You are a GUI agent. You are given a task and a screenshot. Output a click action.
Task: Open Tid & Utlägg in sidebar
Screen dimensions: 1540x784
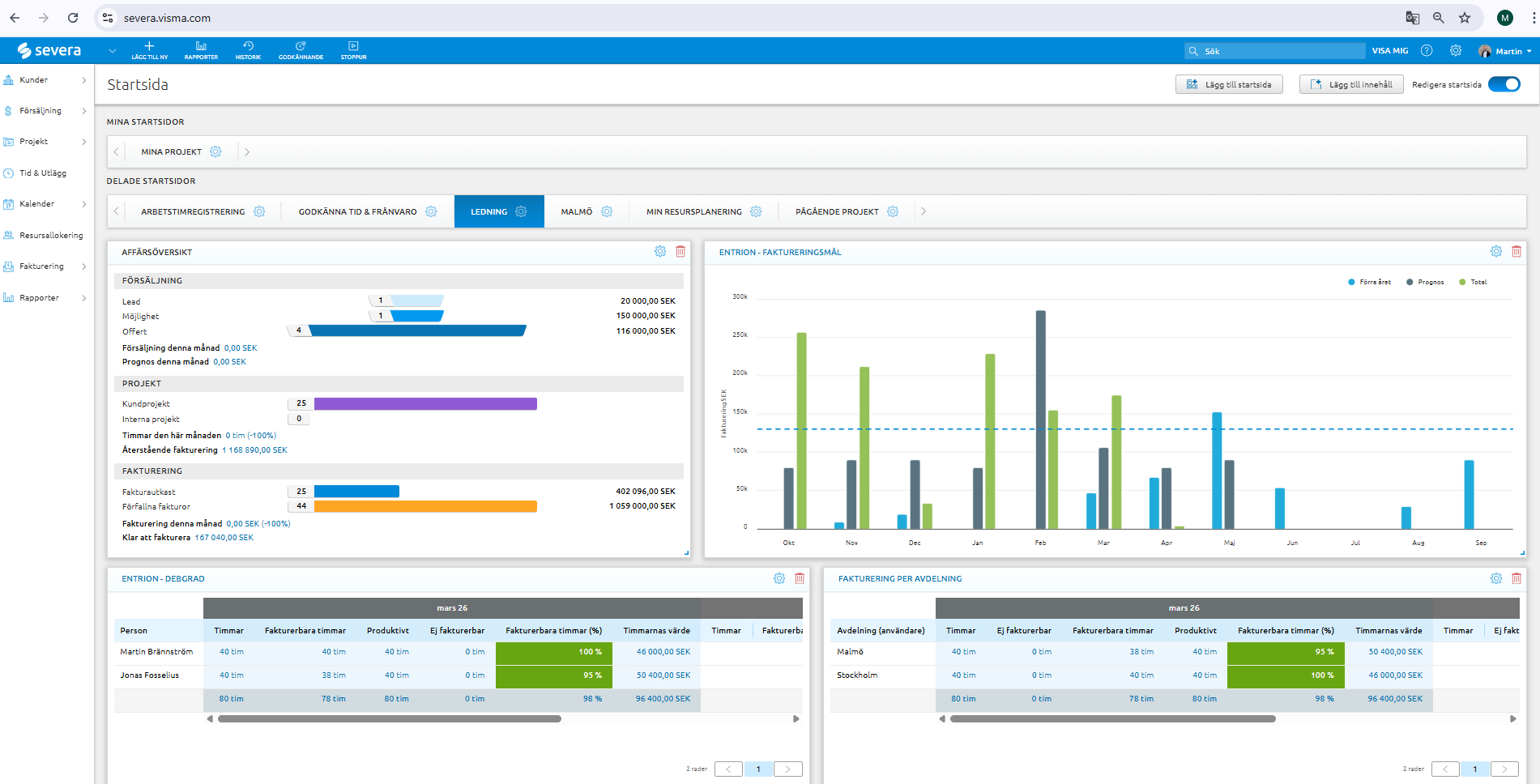tap(43, 173)
